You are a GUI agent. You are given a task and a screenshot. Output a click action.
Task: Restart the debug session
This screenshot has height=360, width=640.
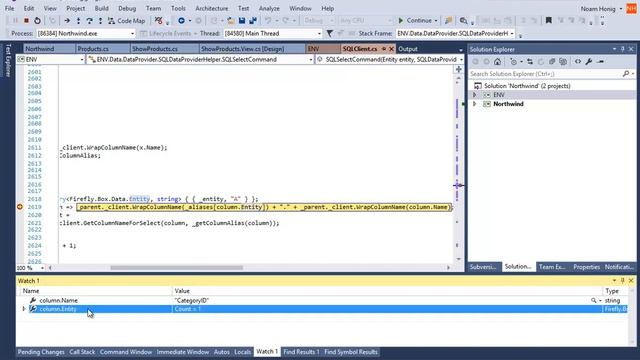click(37, 20)
